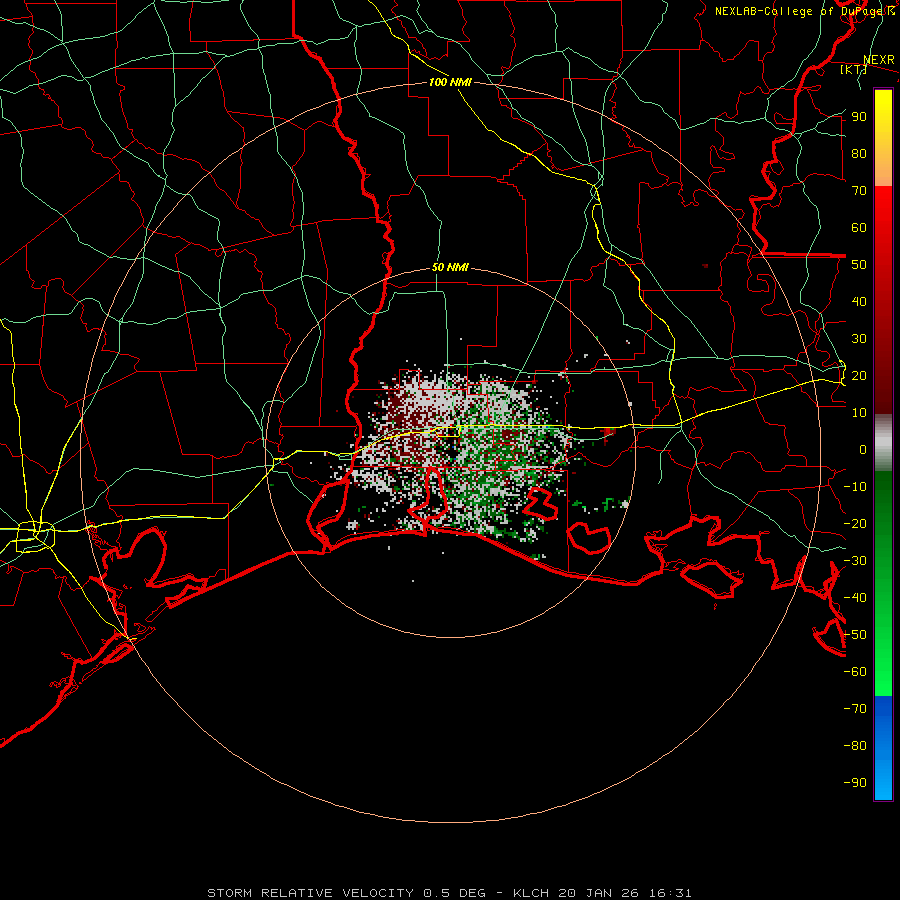Click the 70 tick label on scale
The width and height of the screenshot is (900, 900).
859,191
